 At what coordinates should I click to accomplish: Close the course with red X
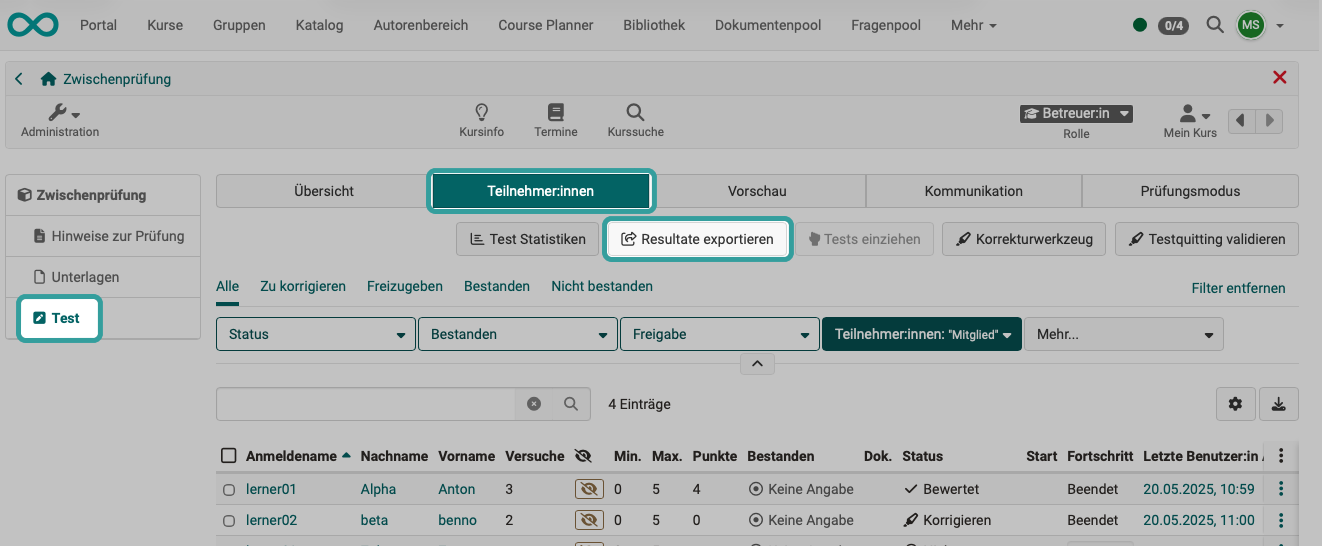coord(1279,77)
